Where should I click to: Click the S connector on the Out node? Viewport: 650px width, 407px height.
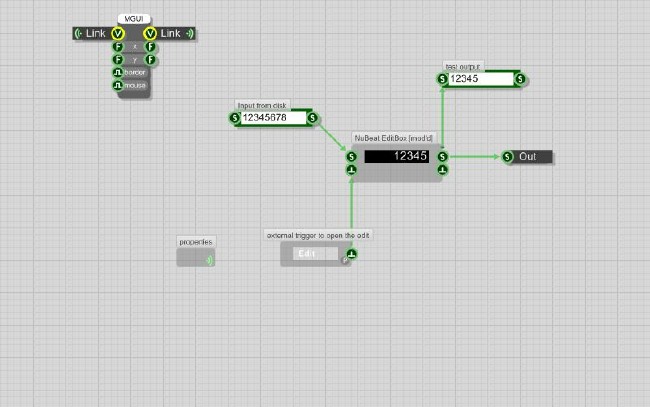508,156
